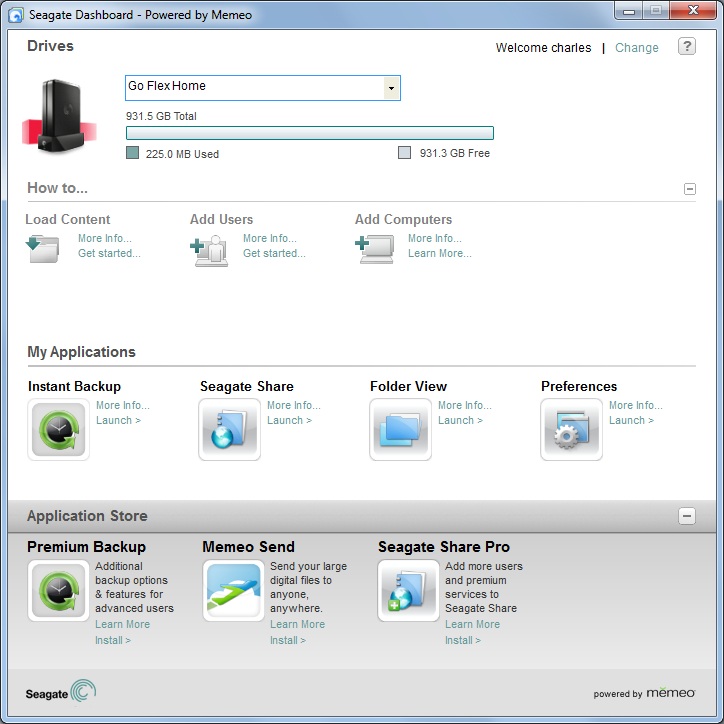Change the logged-in user via Change link
The height and width of the screenshot is (724, 724).
click(637, 48)
